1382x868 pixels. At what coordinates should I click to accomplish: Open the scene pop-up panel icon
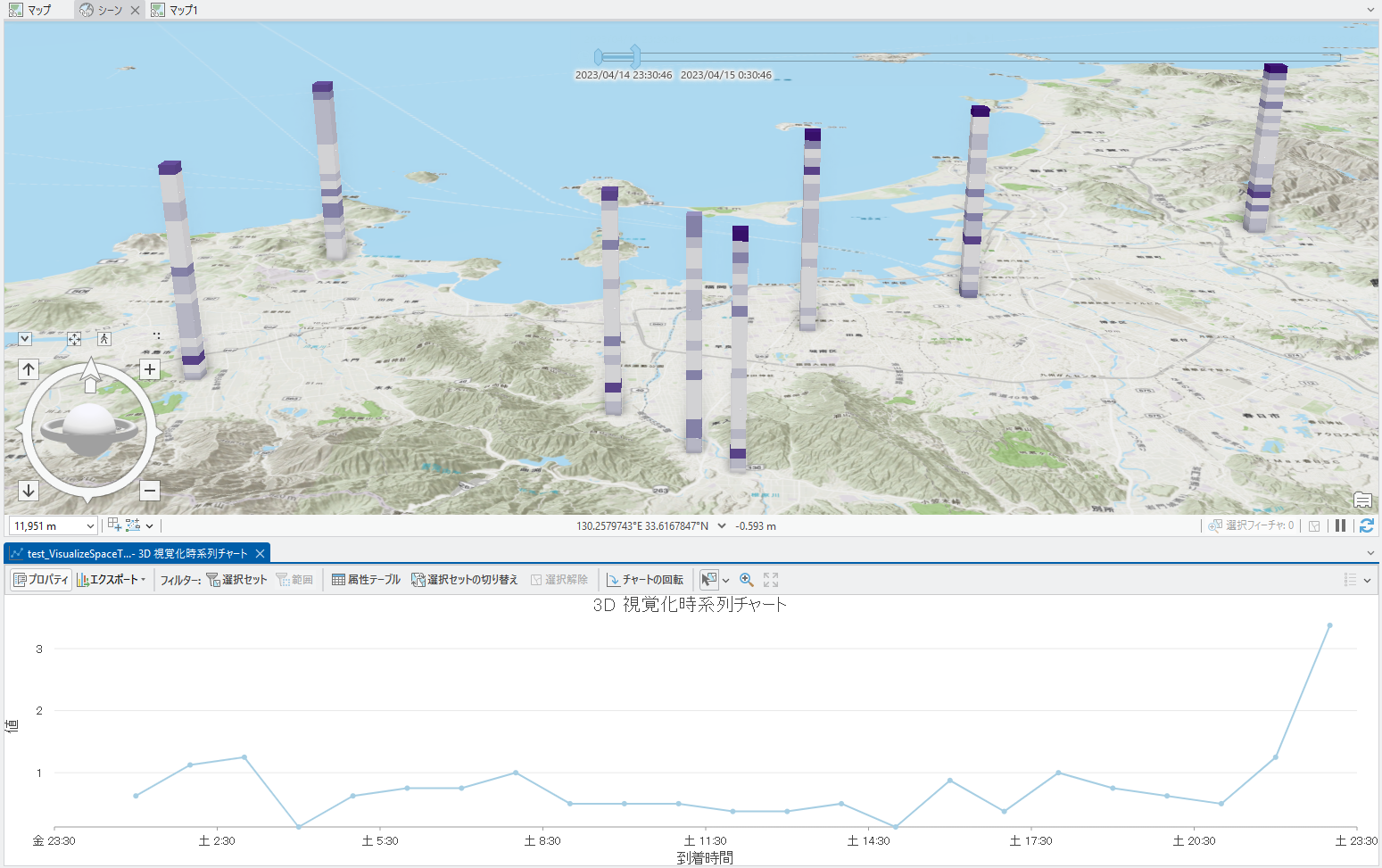point(1362,500)
